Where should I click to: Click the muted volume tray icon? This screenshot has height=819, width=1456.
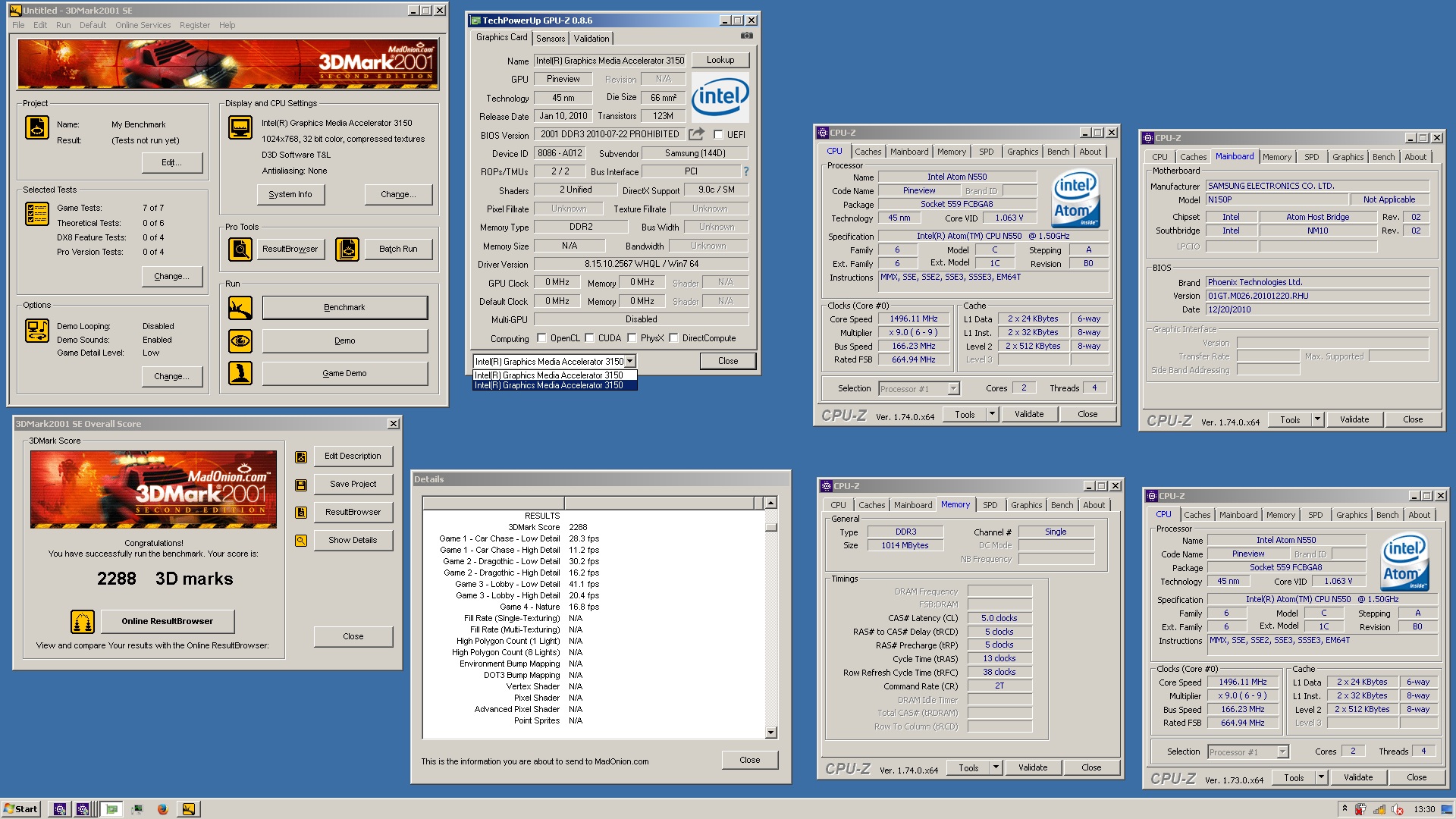pyautogui.click(x=1398, y=809)
